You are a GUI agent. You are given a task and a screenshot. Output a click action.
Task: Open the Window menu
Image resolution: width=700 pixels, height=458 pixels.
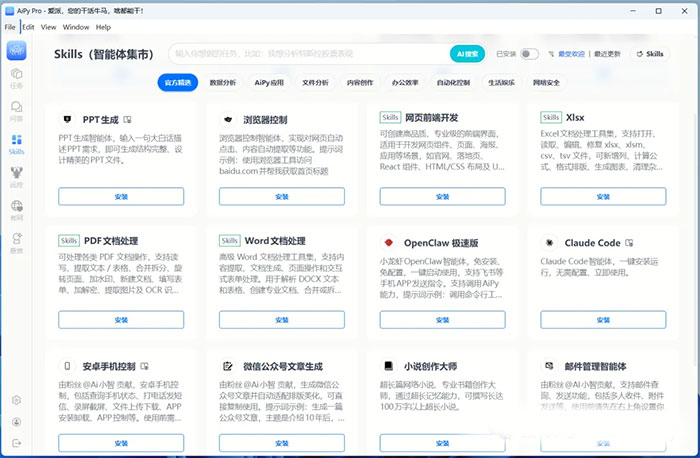76,27
